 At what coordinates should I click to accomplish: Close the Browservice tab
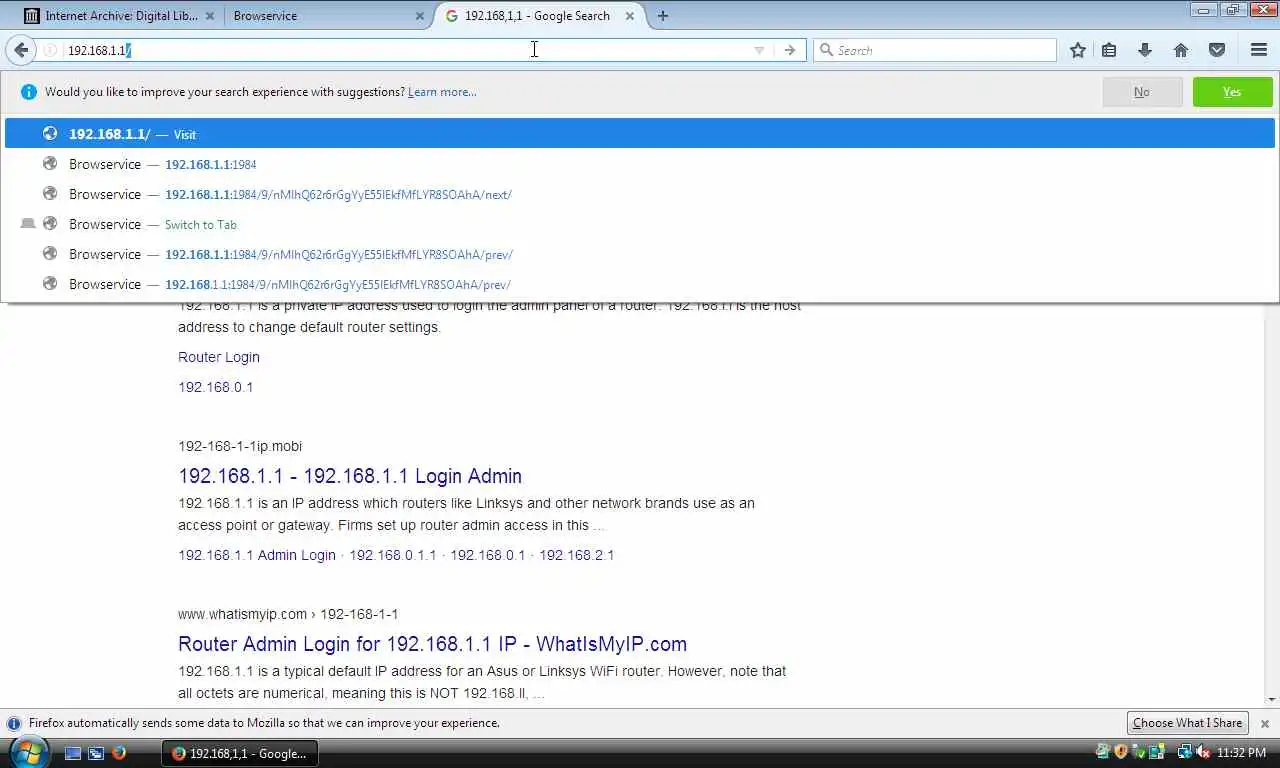(420, 16)
